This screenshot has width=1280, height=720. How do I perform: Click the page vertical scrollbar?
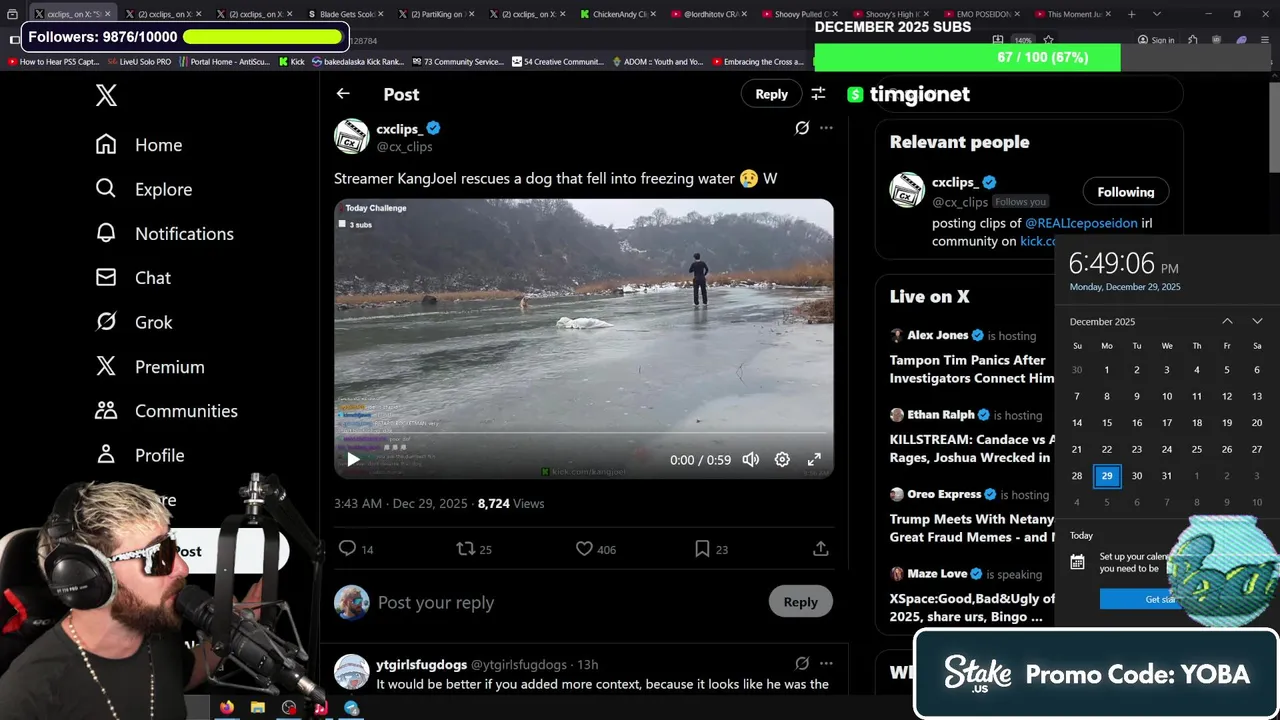(1274, 127)
